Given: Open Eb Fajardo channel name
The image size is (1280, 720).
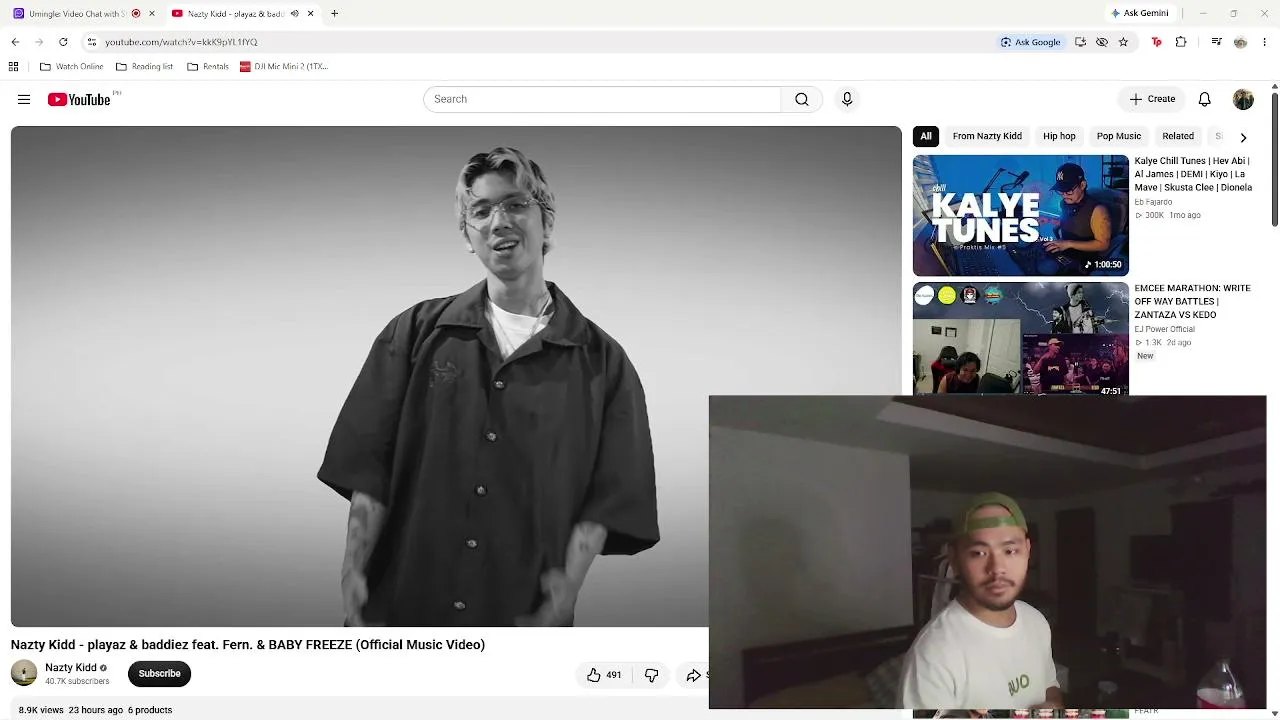Looking at the screenshot, I should pyautogui.click(x=1153, y=202).
